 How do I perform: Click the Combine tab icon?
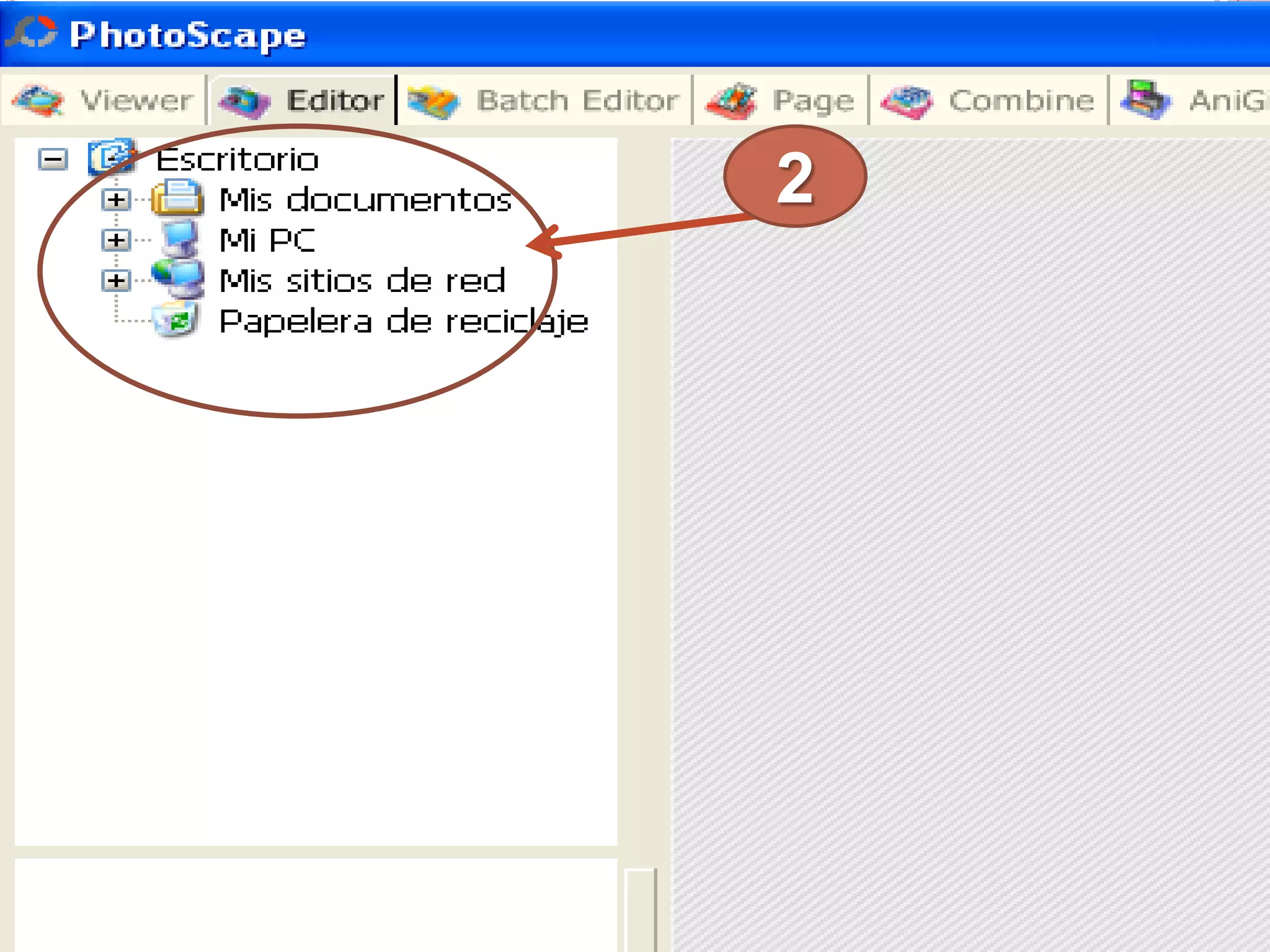click(x=907, y=102)
